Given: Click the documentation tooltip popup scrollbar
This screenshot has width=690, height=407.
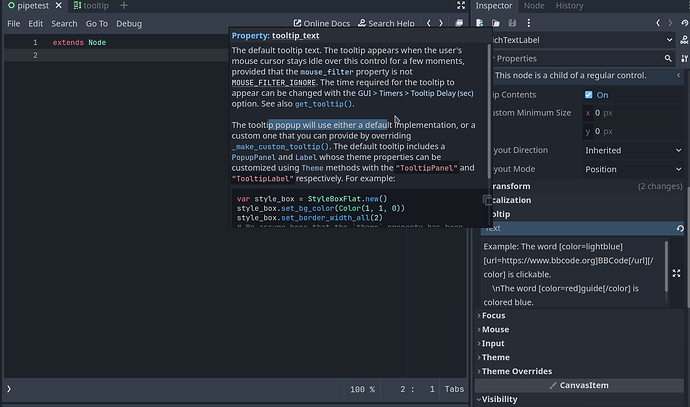Looking at the screenshot, I should [x=489, y=111].
